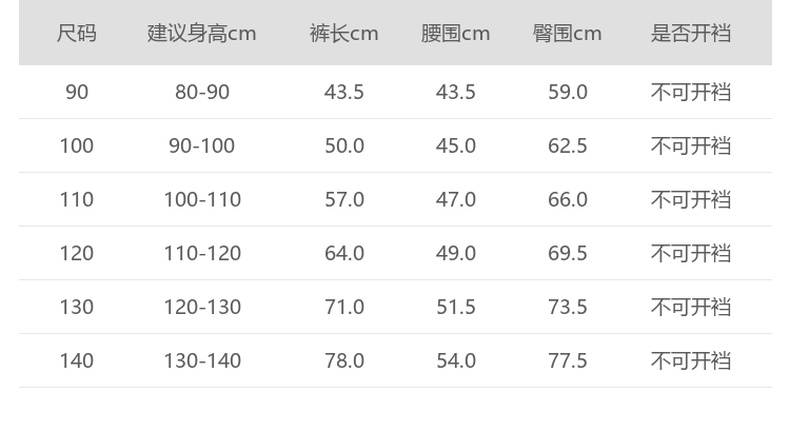
Task: Click size 140 in the 尺码 column
Action: coord(77,360)
